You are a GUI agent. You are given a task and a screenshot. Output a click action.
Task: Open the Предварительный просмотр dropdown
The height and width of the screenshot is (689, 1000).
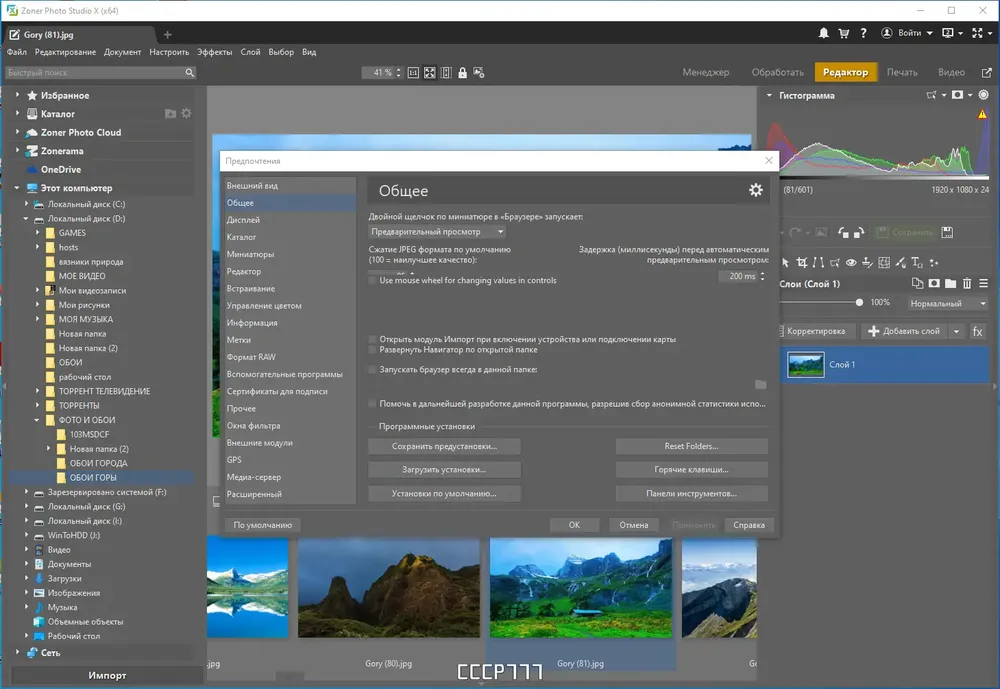438,232
